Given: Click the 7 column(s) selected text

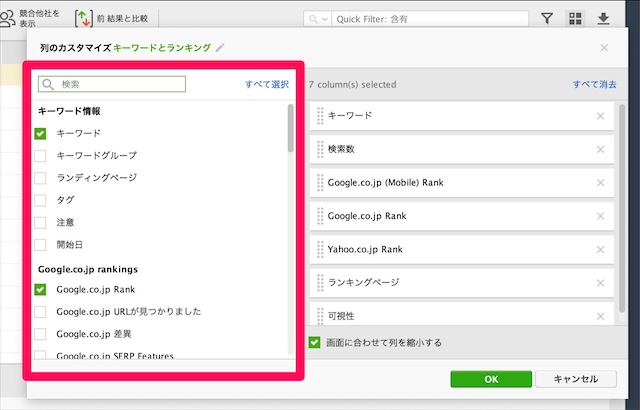Looking at the screenshot, I should click(353, 84).
